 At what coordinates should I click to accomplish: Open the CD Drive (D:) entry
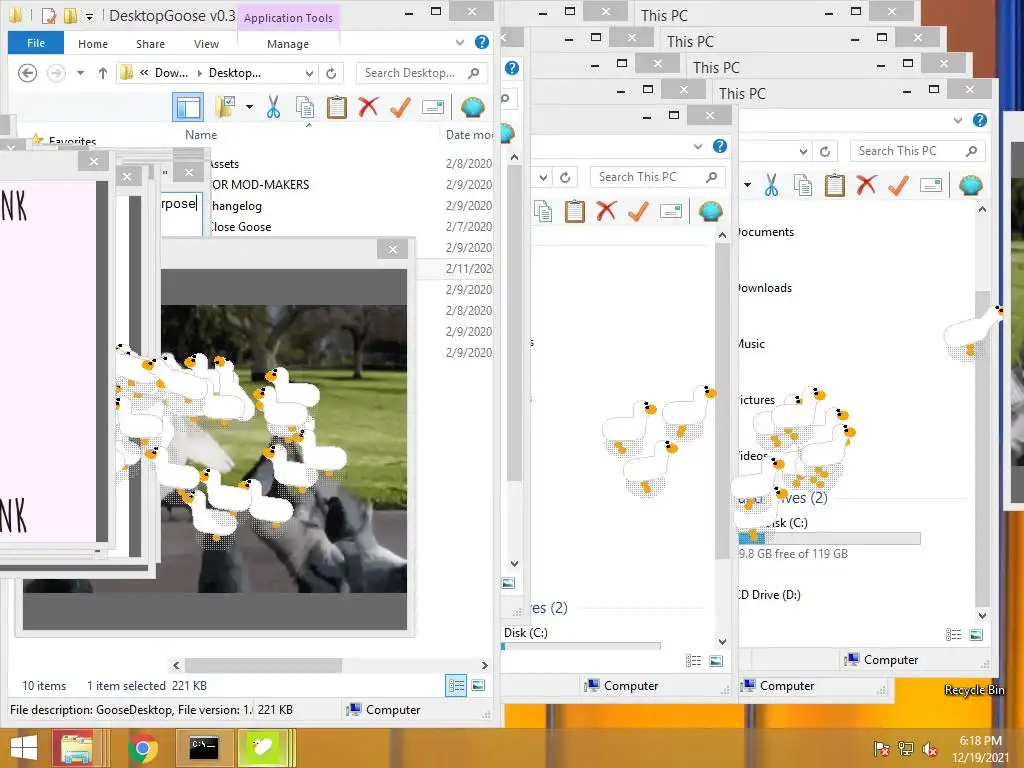point(769,595)
